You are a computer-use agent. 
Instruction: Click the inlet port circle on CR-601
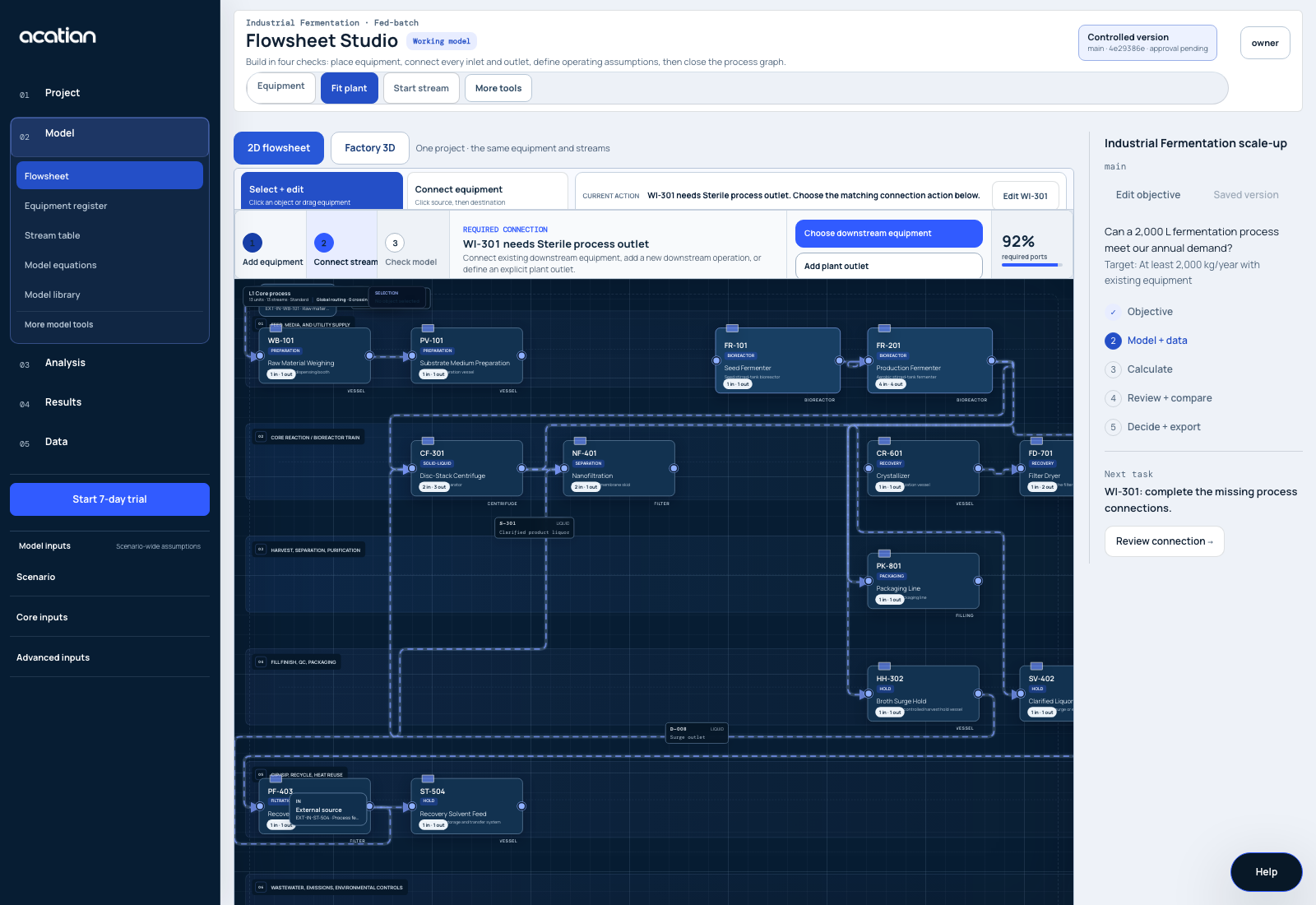[x=869, y=468]
